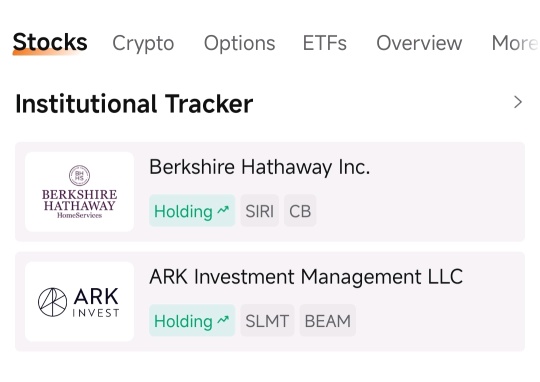Open the Overview tab

coord(419,43)
